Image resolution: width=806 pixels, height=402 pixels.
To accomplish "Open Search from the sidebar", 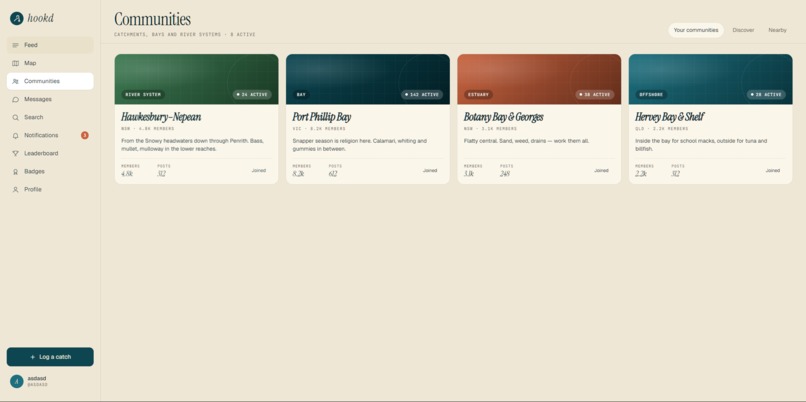I will click(50, 117).
